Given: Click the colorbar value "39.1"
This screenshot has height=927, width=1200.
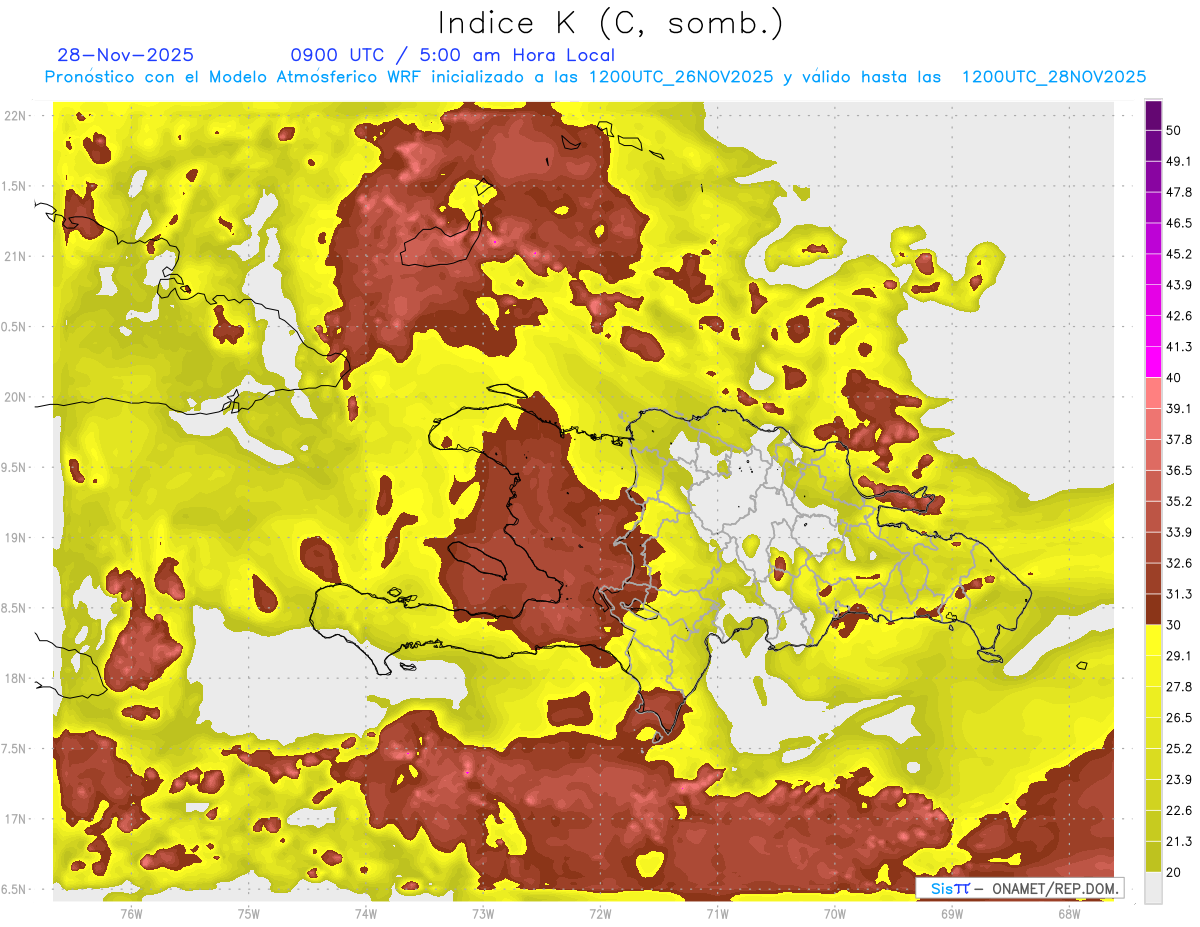Looking at the screenshot, I should click(x=1179, y=408).
